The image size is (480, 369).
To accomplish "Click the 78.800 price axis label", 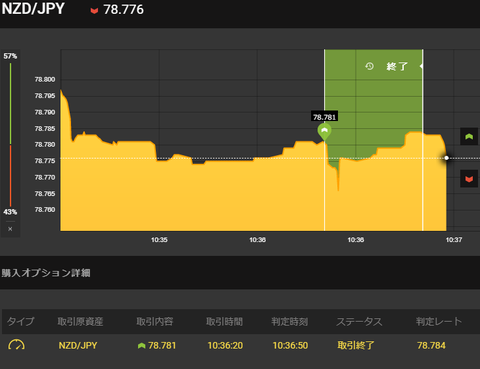I will [45, 79].
